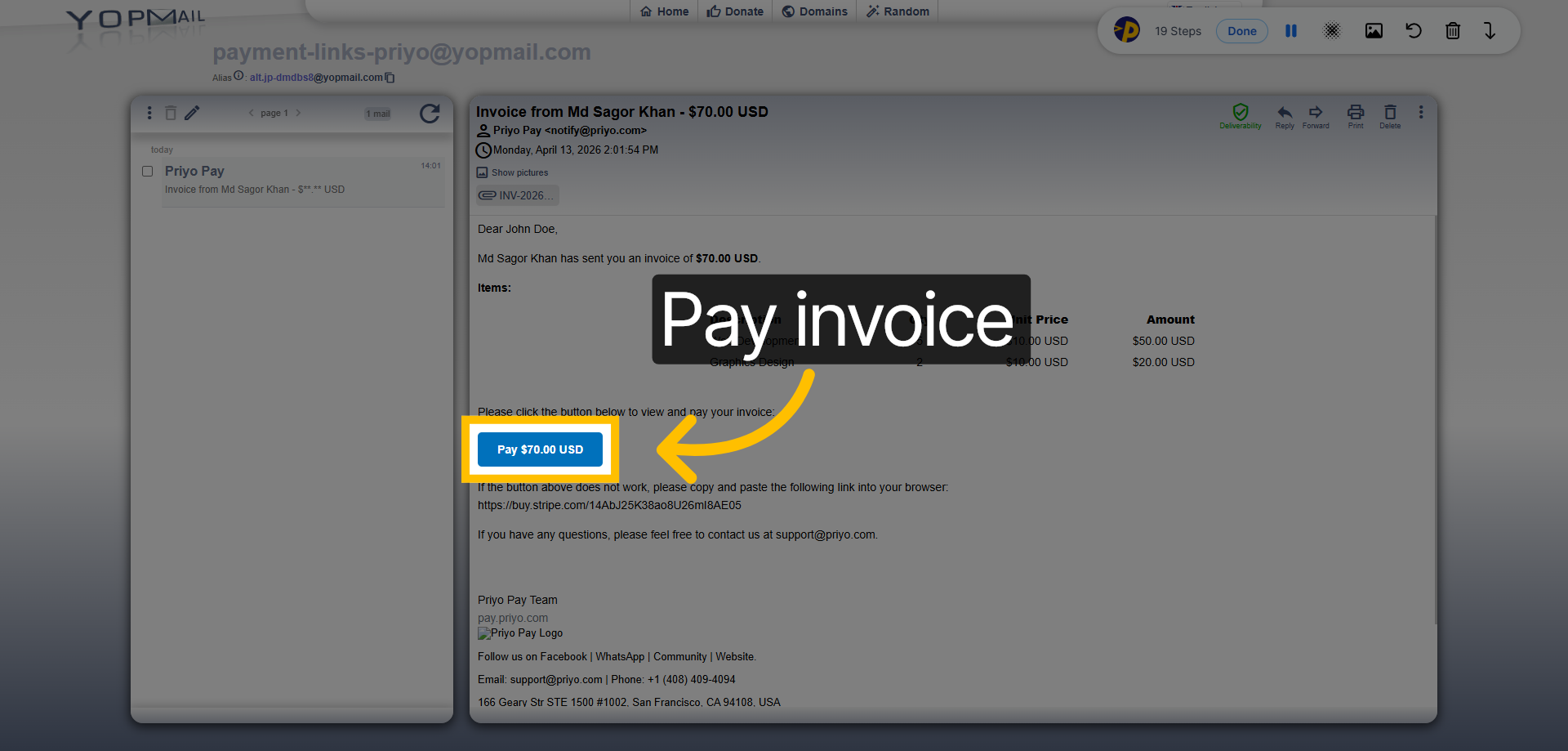The height and width of the screenshot is (751, 1568).
Task: Open the inbox three-dot options menu
Action: [x=149, y=113]
